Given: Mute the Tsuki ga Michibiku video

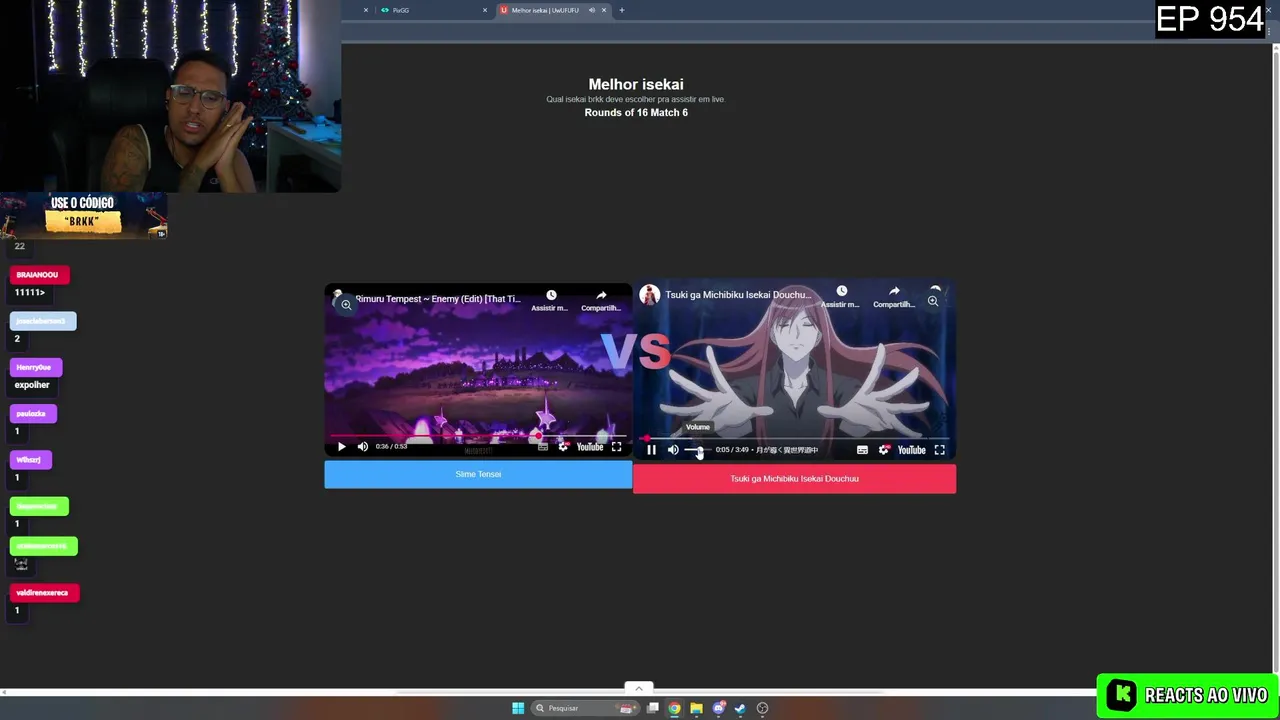Looking at the screenshot, I should coord(673,450).
